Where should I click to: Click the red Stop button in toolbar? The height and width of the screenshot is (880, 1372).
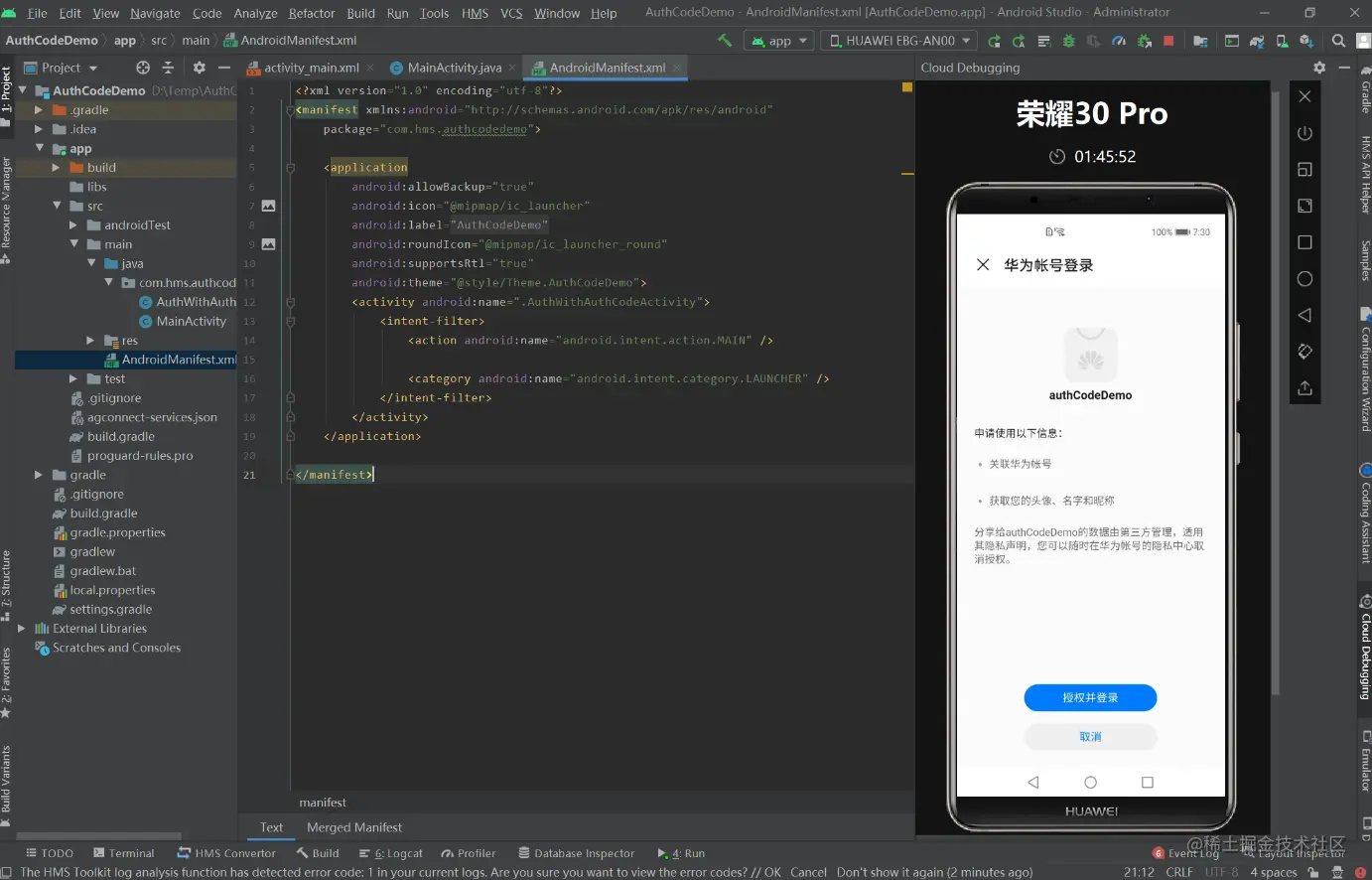coord(1168,41)
